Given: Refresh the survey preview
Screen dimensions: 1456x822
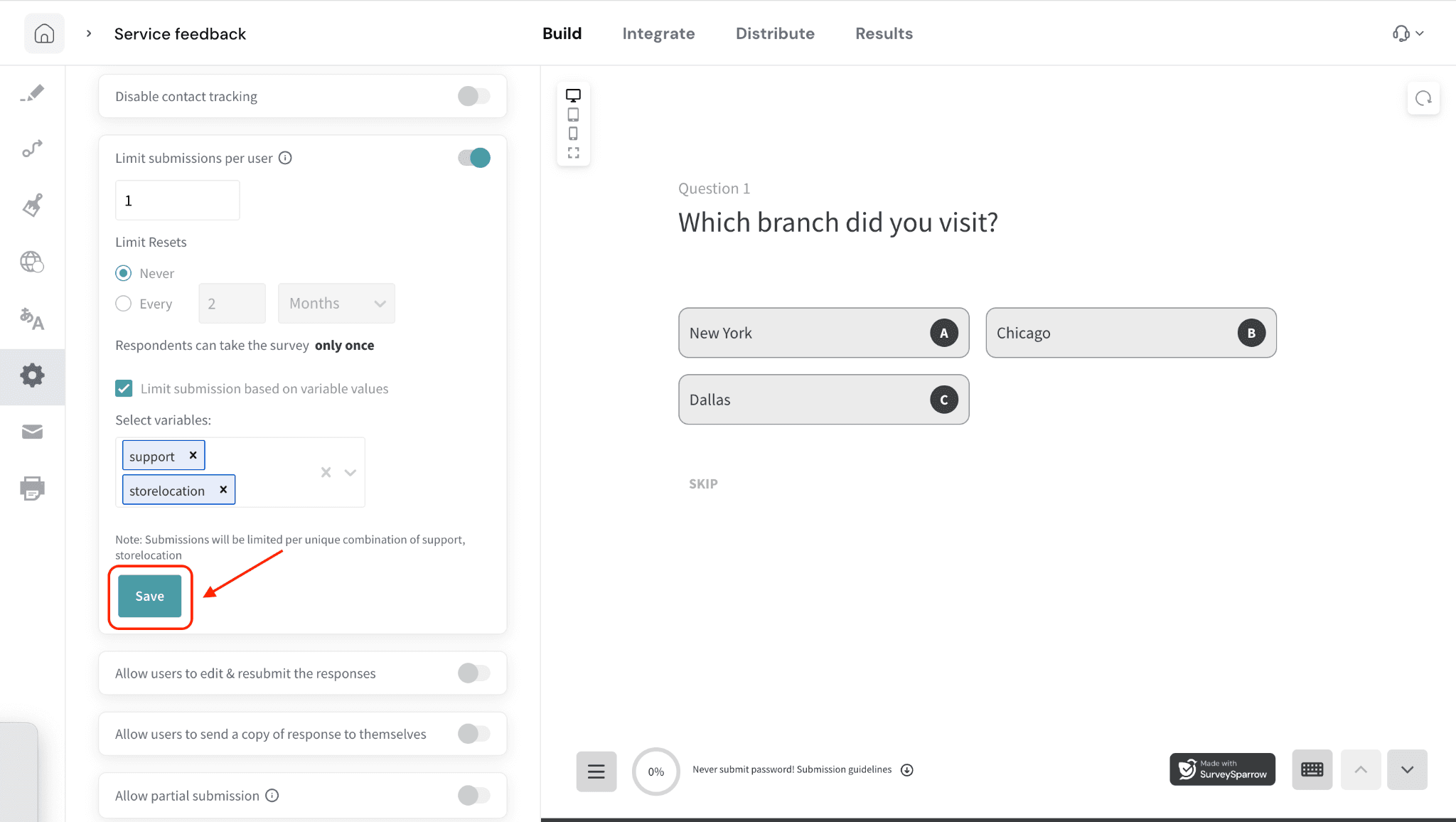Looking at the screenshot, I should tap(1423, 98).
